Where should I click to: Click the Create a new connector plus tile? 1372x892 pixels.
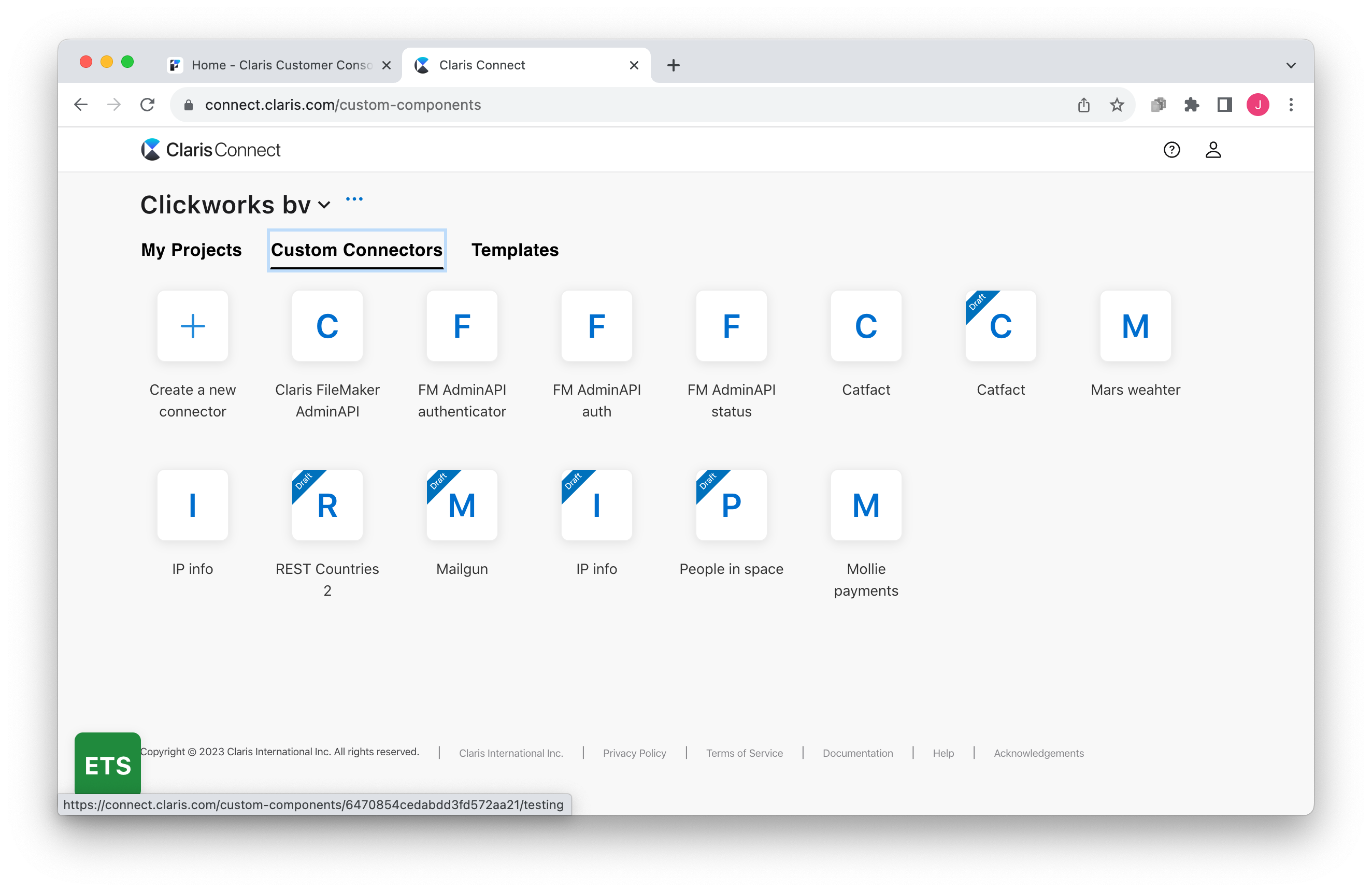[x=193, y=326]
